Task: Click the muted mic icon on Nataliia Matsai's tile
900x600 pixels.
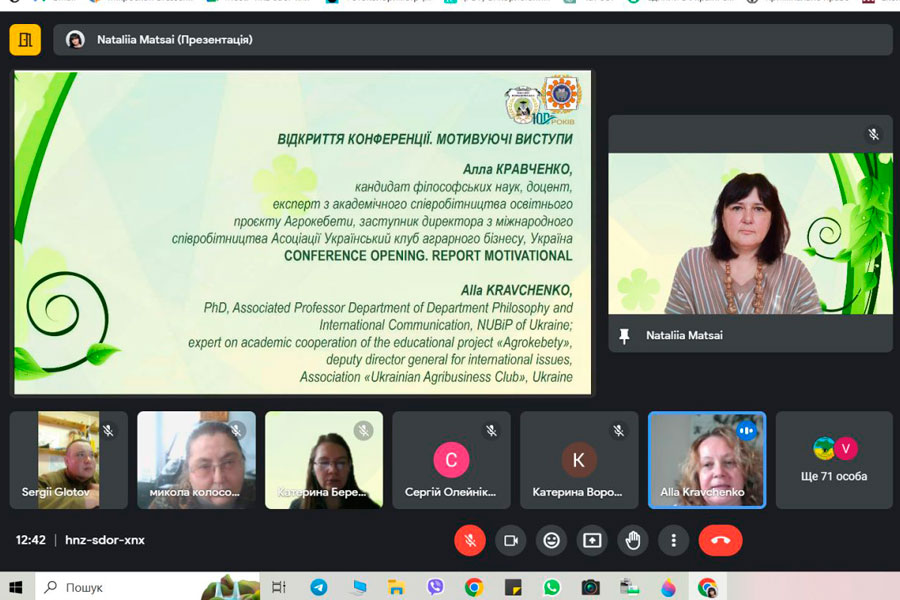Action: (874, 134)
